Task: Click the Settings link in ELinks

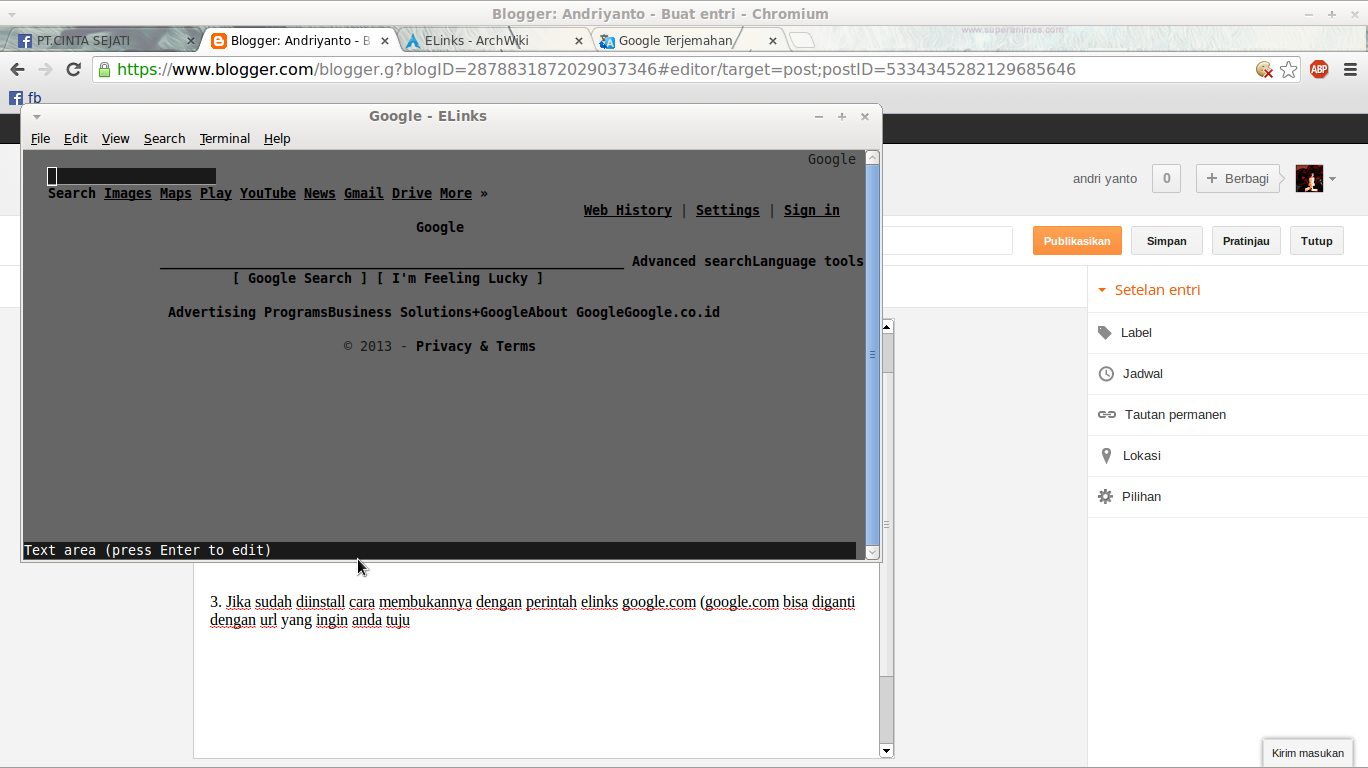Action: point(728,210)
